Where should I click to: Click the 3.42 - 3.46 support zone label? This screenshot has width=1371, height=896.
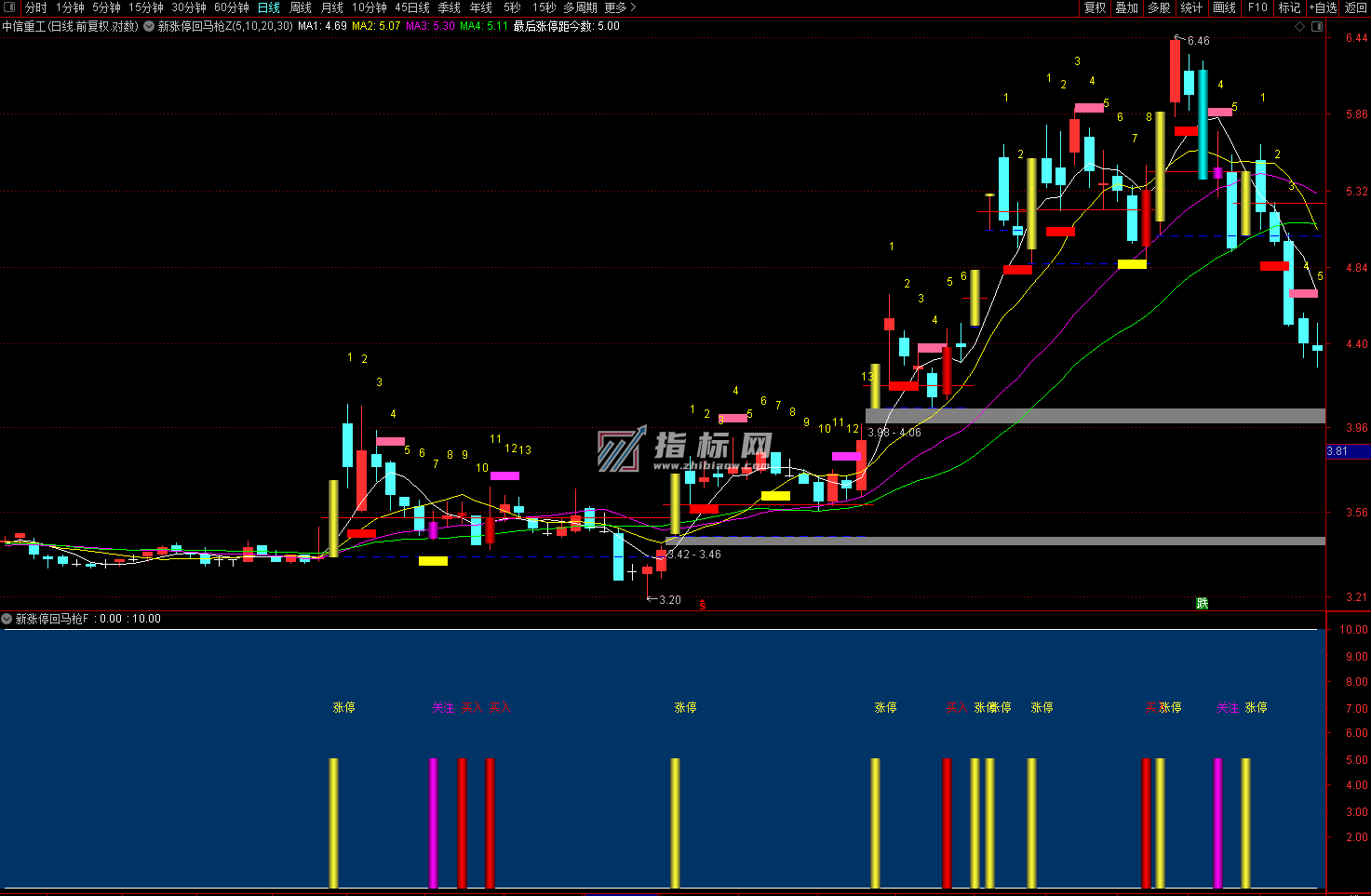(x=694, y=555)
